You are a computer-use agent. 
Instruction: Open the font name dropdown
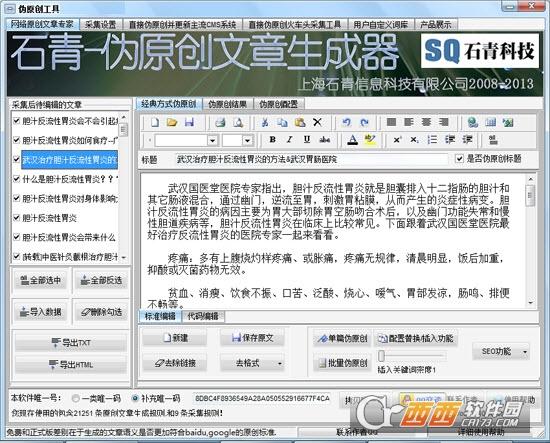[x=212, y=140]
